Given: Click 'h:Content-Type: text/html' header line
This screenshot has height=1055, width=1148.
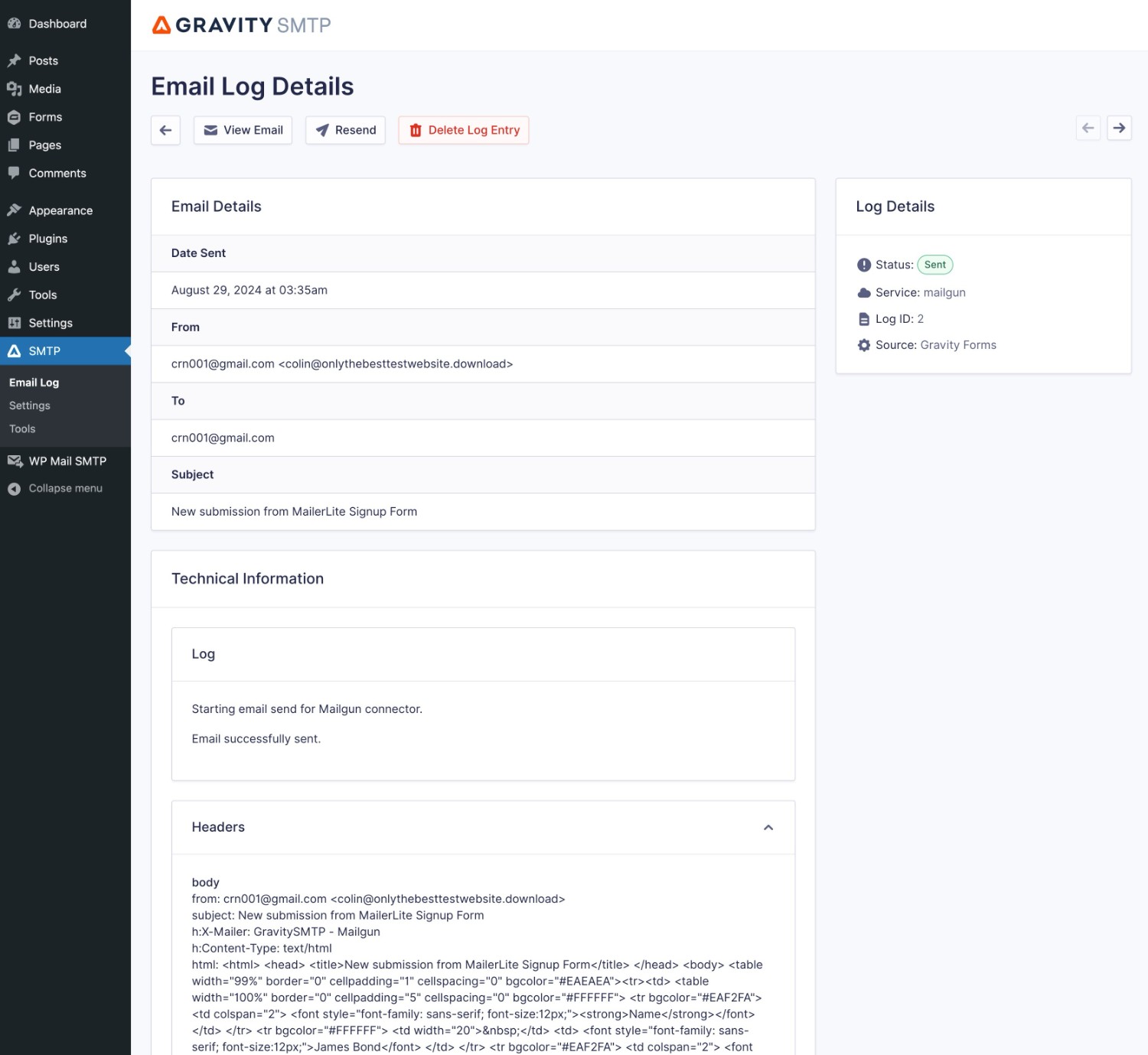Looking at the screenshot, I should (262, 948).
